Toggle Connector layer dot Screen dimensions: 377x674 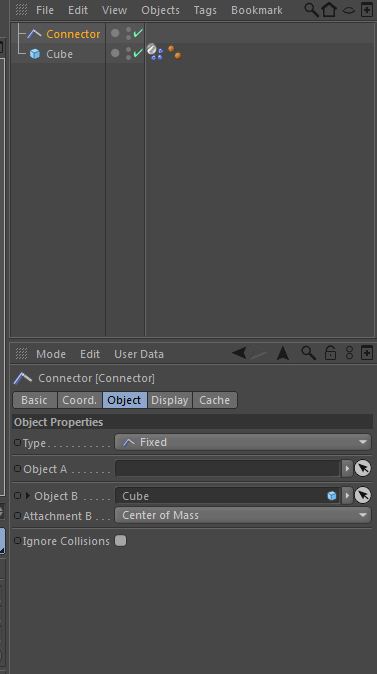(x=115, y=33)
